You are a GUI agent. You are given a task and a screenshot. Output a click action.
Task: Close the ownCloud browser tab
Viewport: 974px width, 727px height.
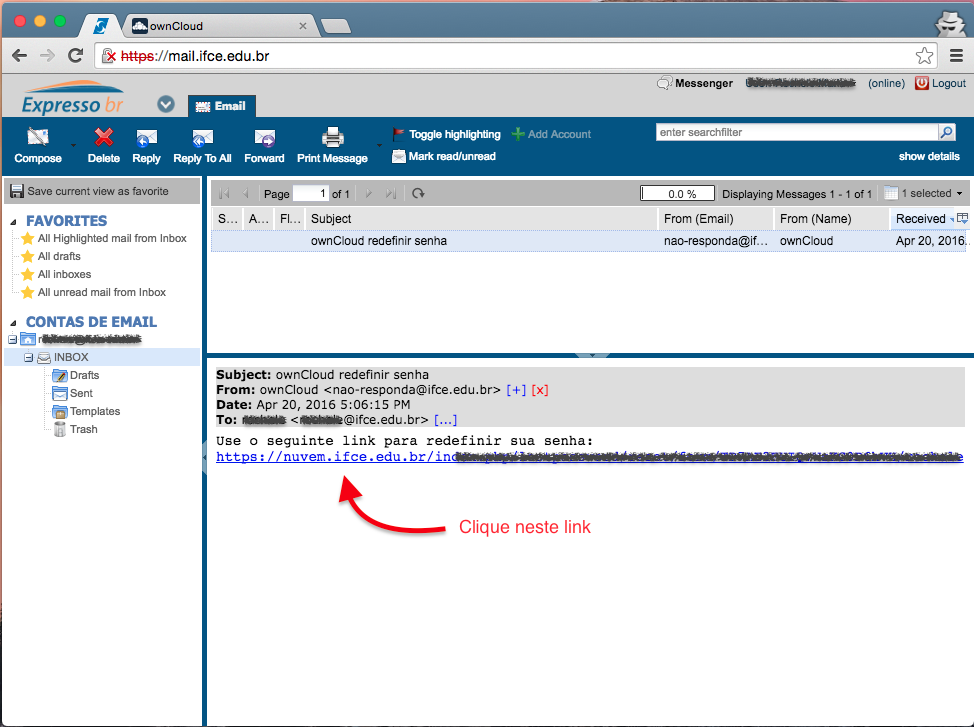(x=303, y=26)
